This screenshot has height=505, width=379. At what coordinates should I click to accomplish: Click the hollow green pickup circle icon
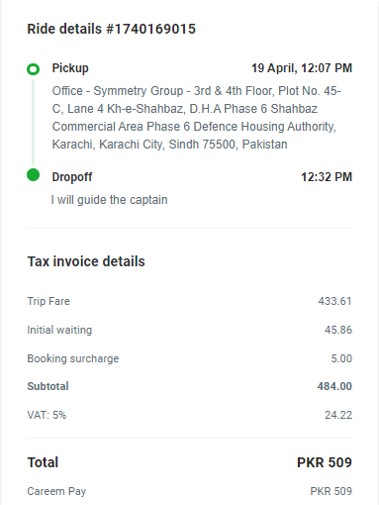point(33,69)
